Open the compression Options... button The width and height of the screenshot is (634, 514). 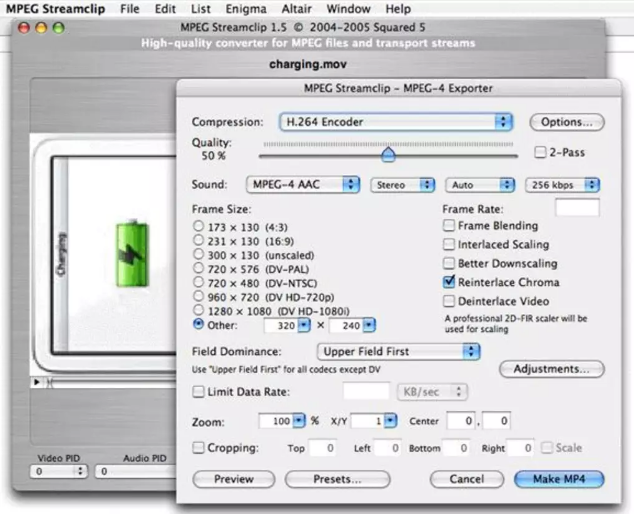click(x=566, y=122)
